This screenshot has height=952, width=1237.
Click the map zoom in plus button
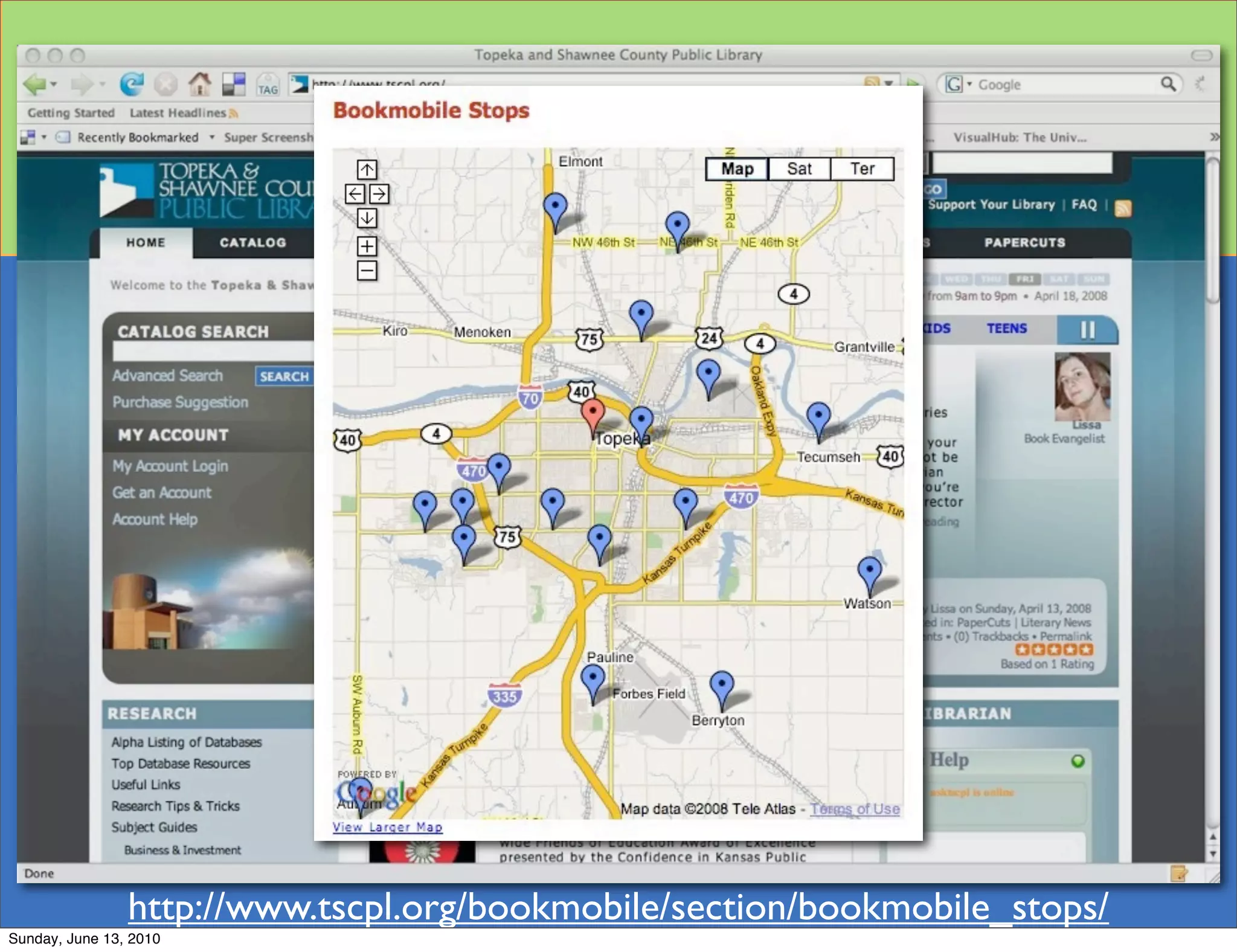point(367,246)
